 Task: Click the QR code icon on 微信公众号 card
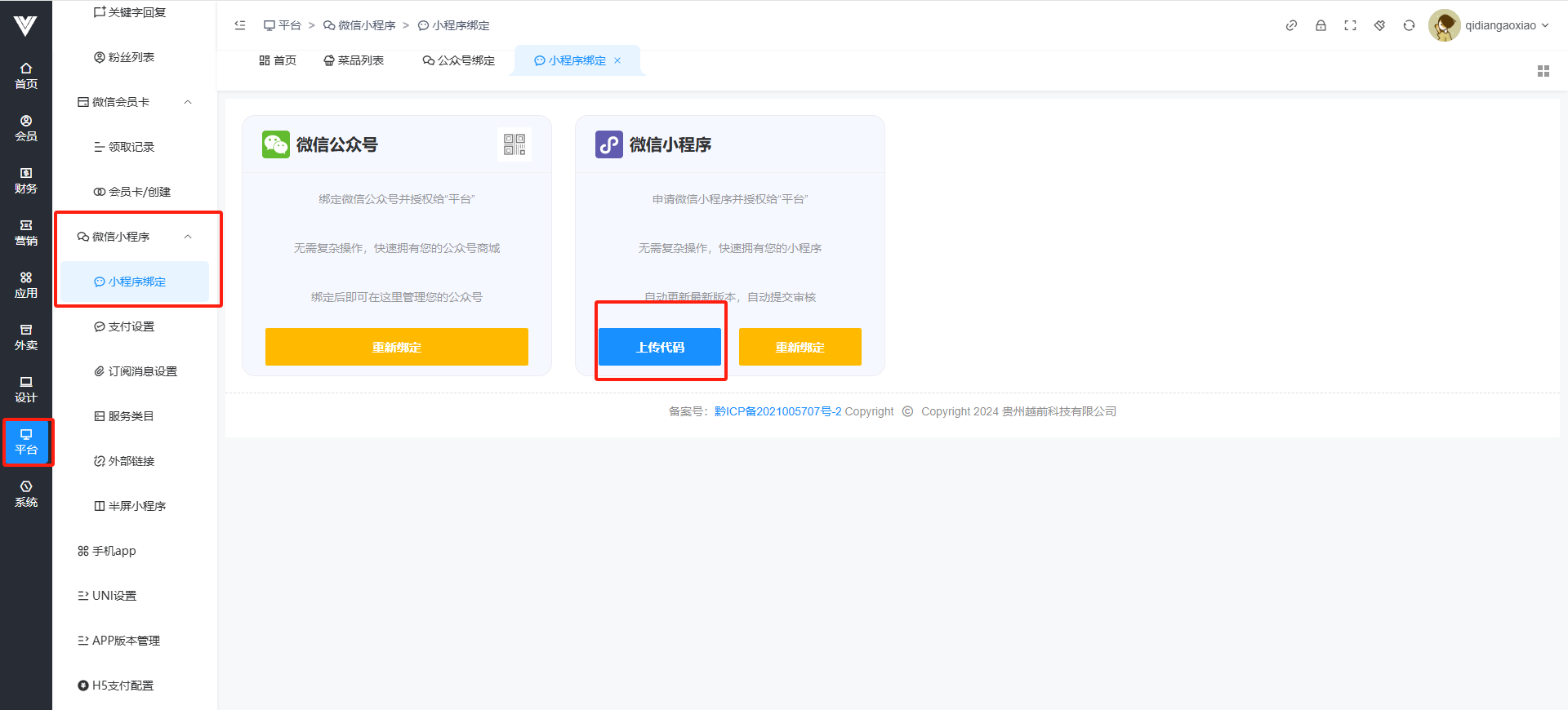[514, 144]
